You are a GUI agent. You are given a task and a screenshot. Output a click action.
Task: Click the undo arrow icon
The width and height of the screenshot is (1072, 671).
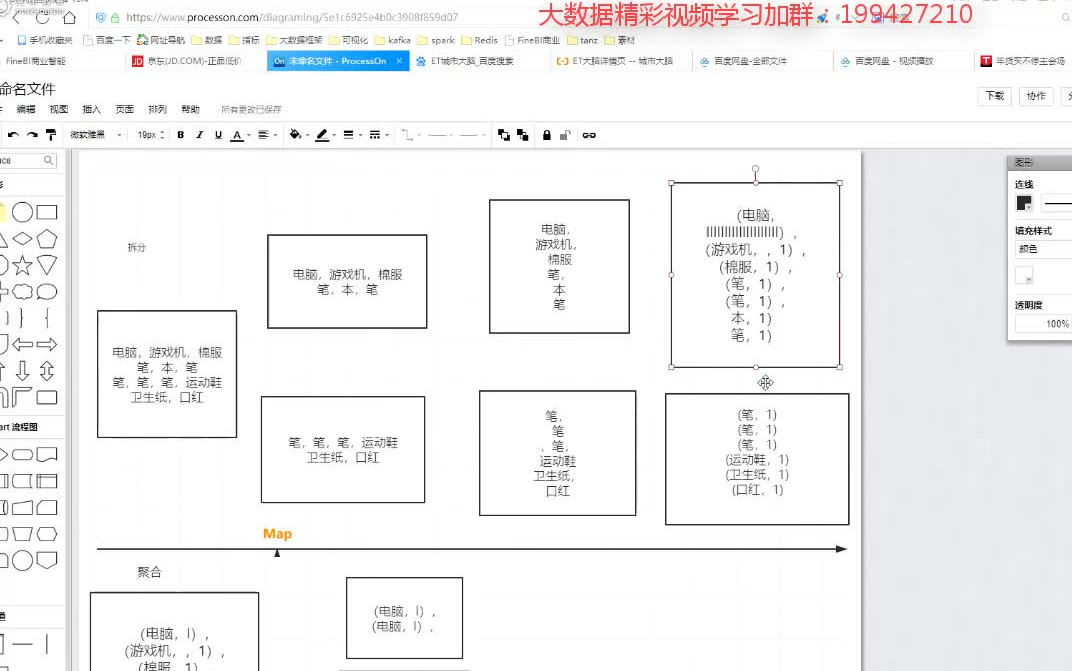(14, 135)
